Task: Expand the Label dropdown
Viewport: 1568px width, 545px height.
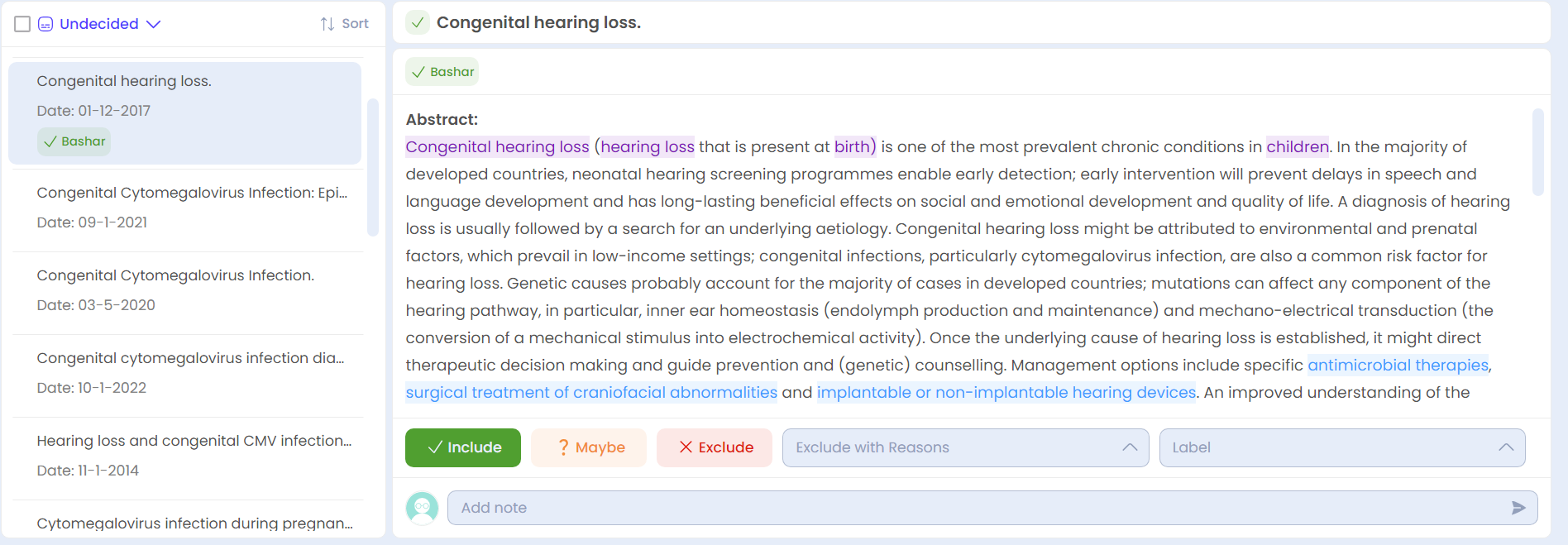Action: pyautogui.click(x=1342, y=447)
